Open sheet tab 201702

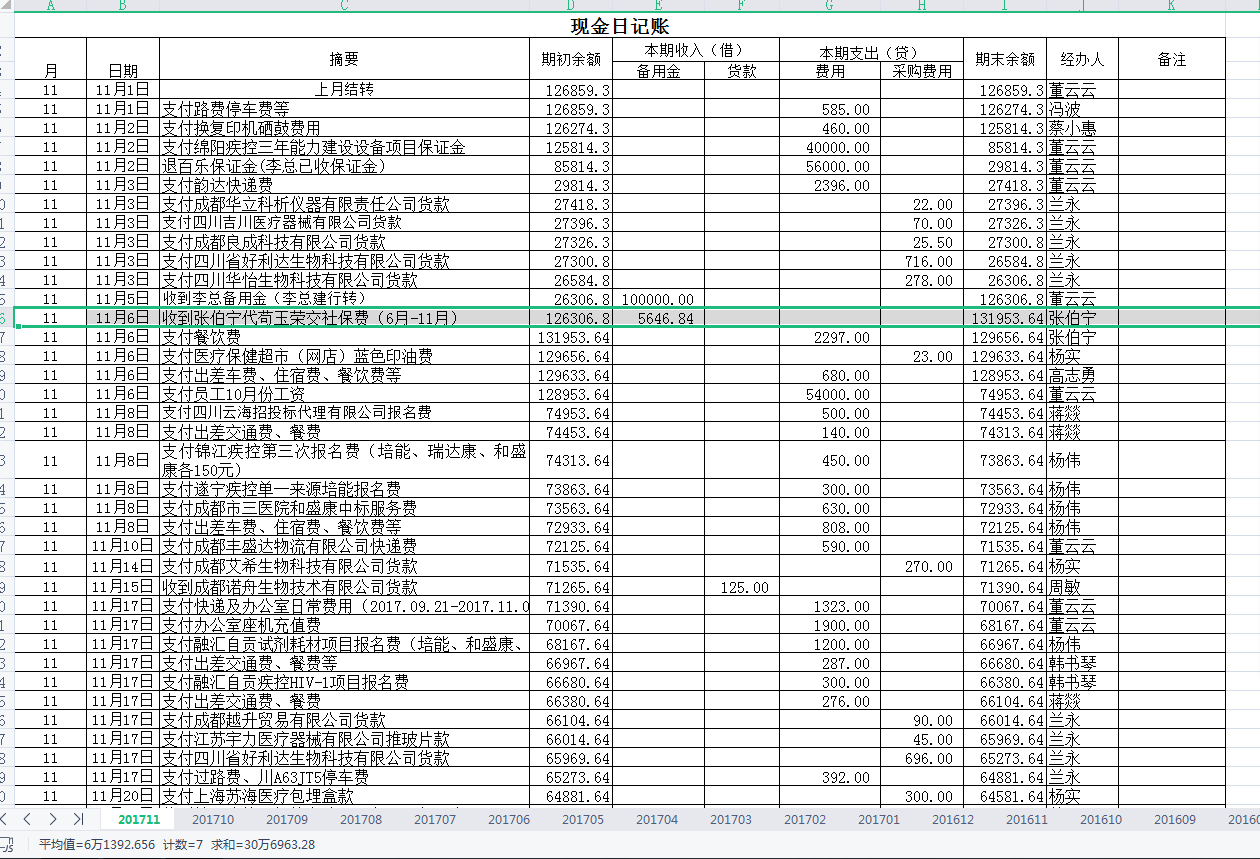[x=805, y=819]
